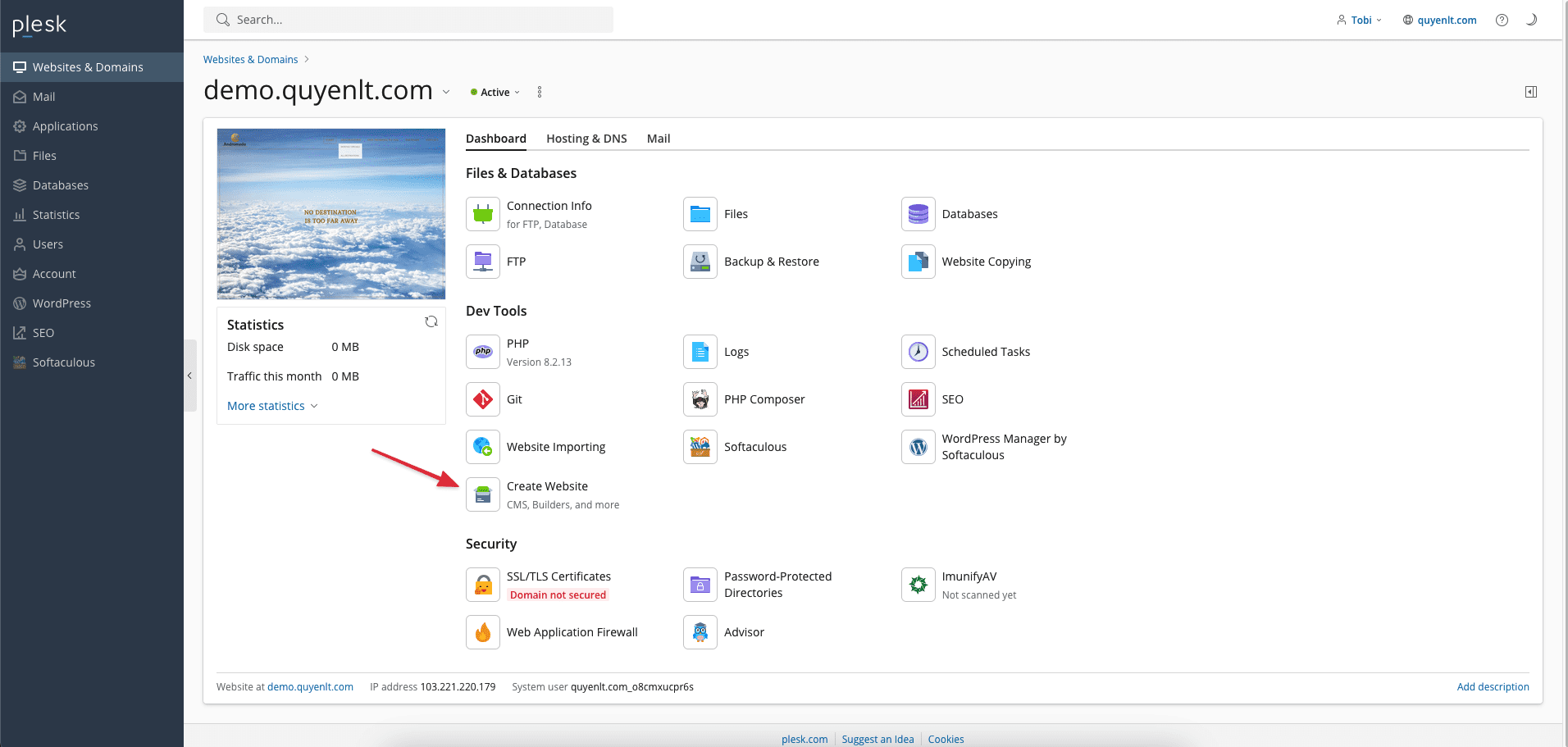This screenshot has width=1568, height=747.
Task: Open the demo.quyenlt.com website link in footer
Action: point(310,687)
